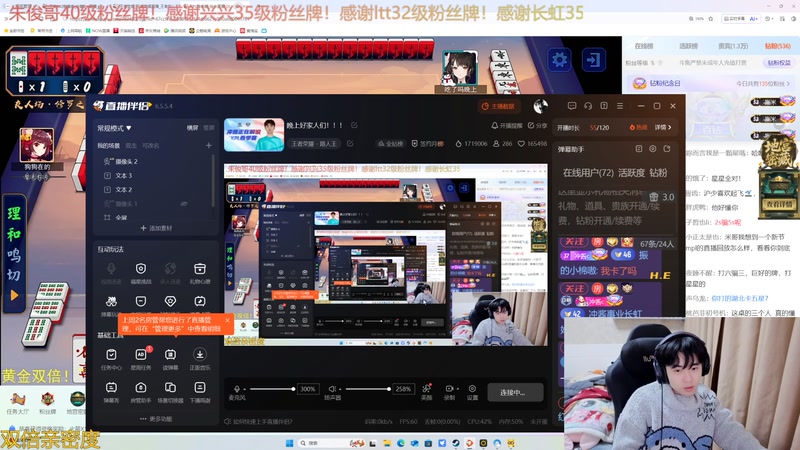Screen dimensions: 800x450
Task: Open the 弹幕助手 list icon
Action: coord(639,148)
